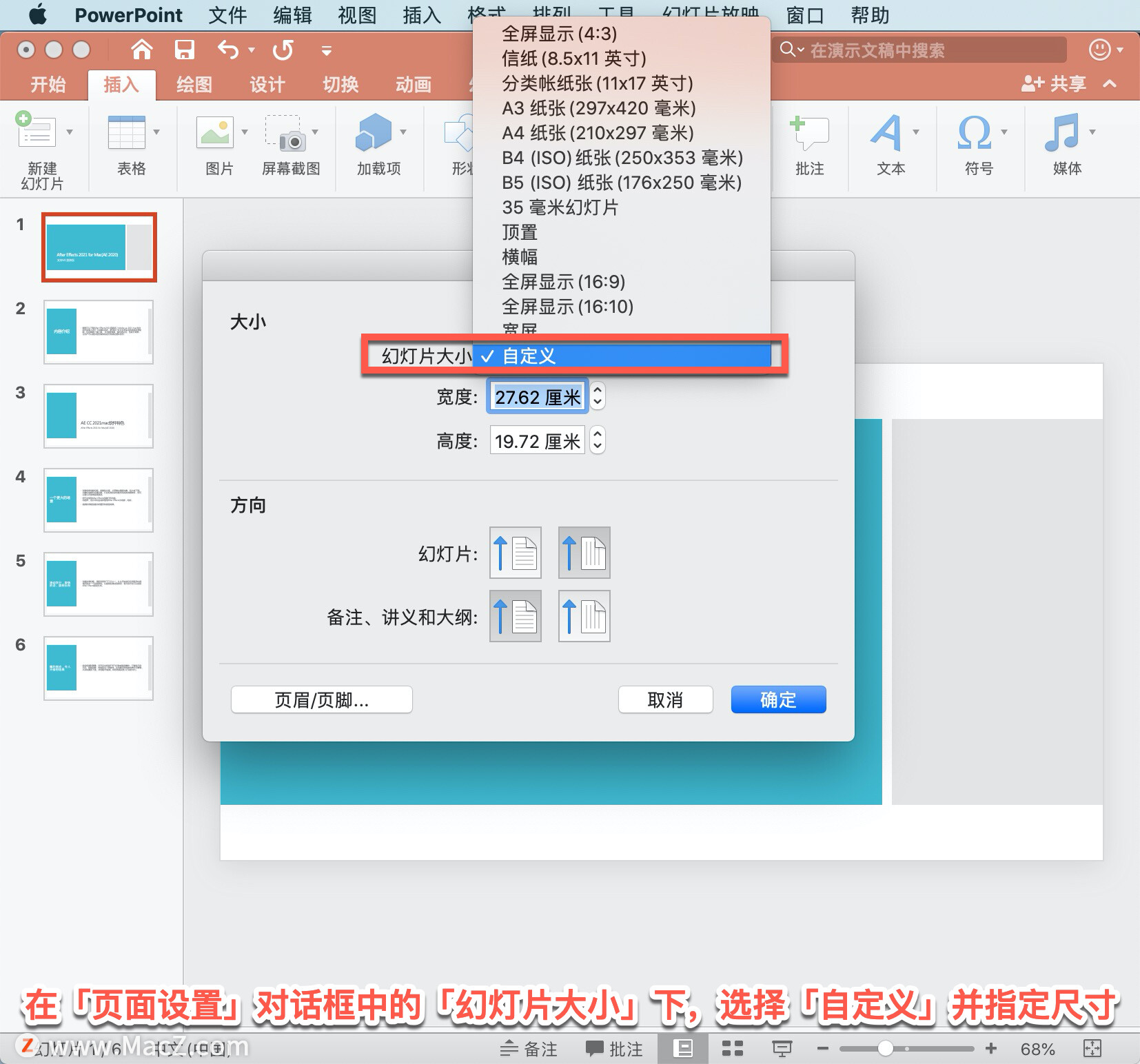1140x1064 pixels.
Task: Toggle the 备注 notes pane button
Action: point(529,1049)
